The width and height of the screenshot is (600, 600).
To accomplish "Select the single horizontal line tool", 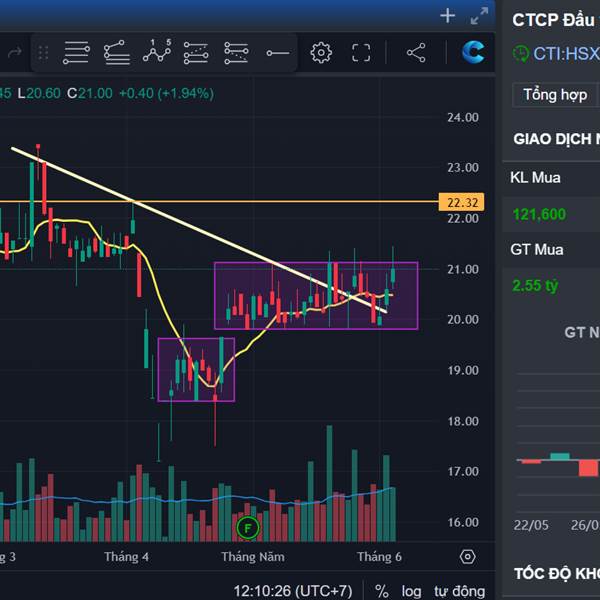I will point(278,53).
